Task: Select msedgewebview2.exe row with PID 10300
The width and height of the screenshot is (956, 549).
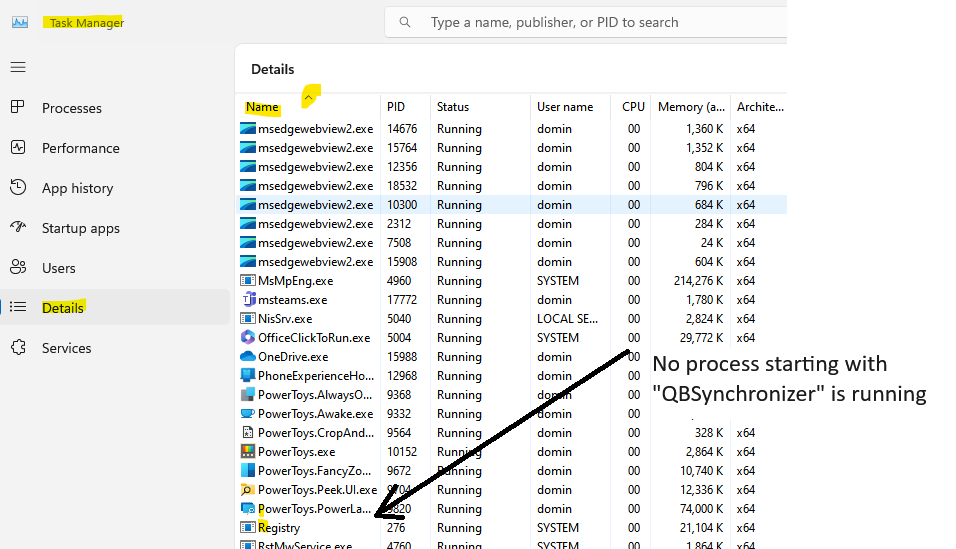Action: tap(512, 205)
